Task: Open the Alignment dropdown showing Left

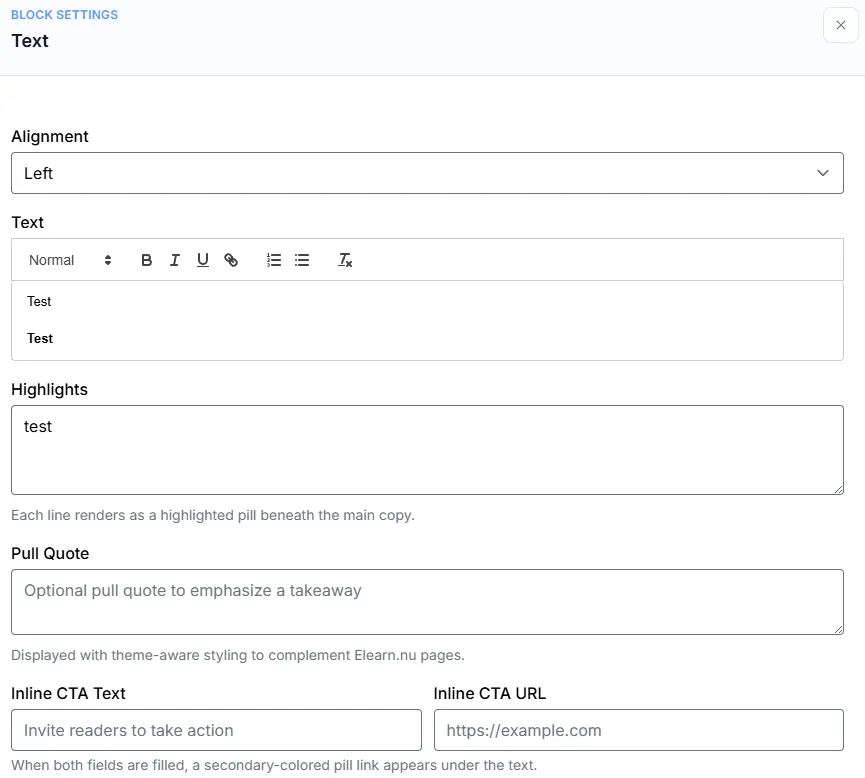Action: (x=427, y=172)
